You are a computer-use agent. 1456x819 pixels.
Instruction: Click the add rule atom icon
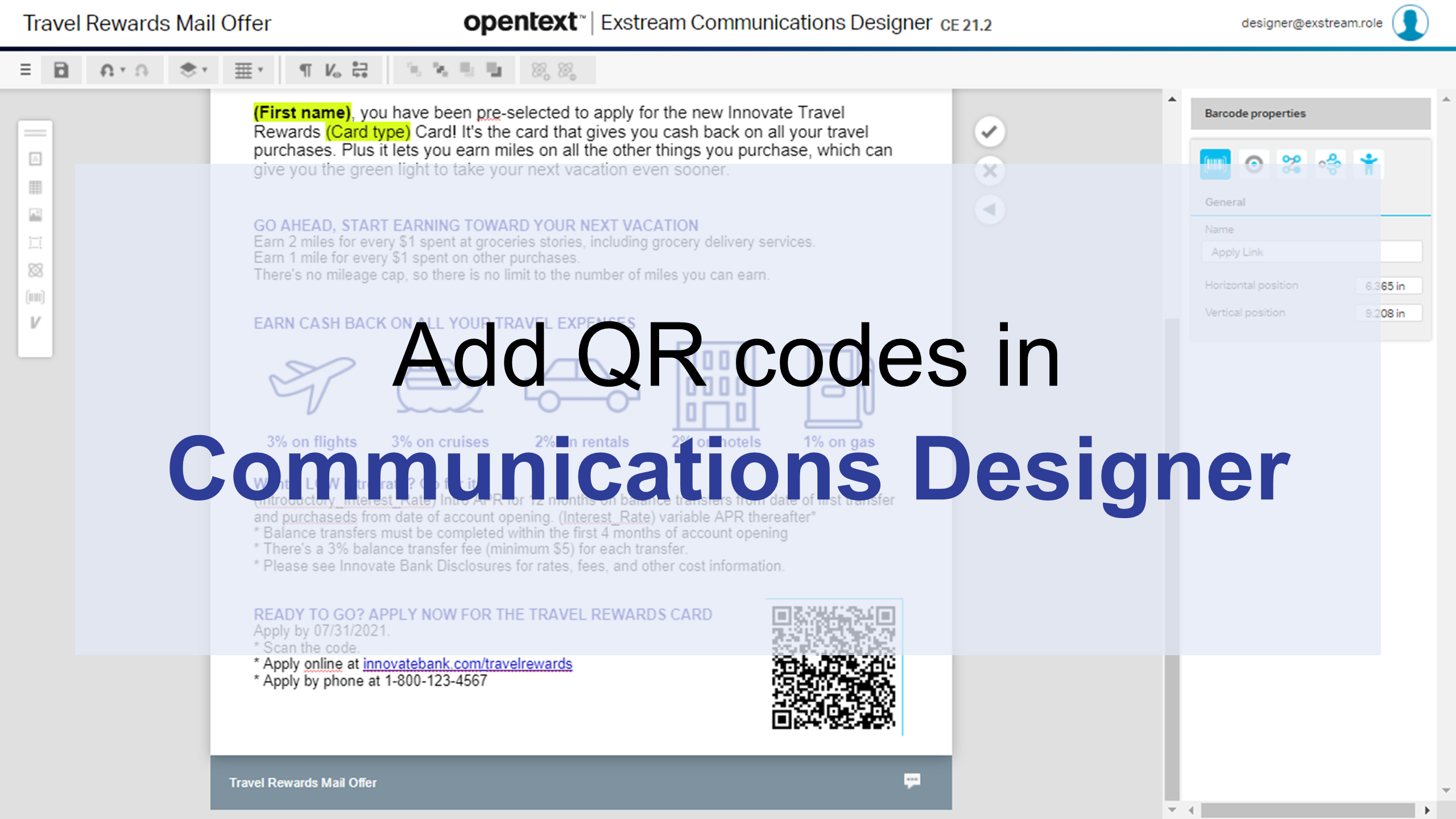(x=540, y=71)
